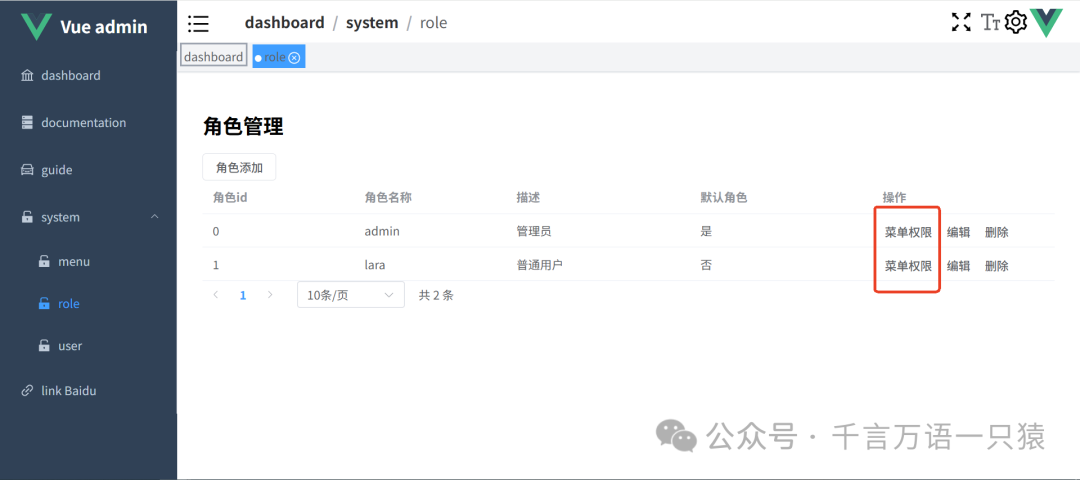Screen dimensions: 1080x480
Task: Open the settings gear icon
Action: tap(1016, 22)
